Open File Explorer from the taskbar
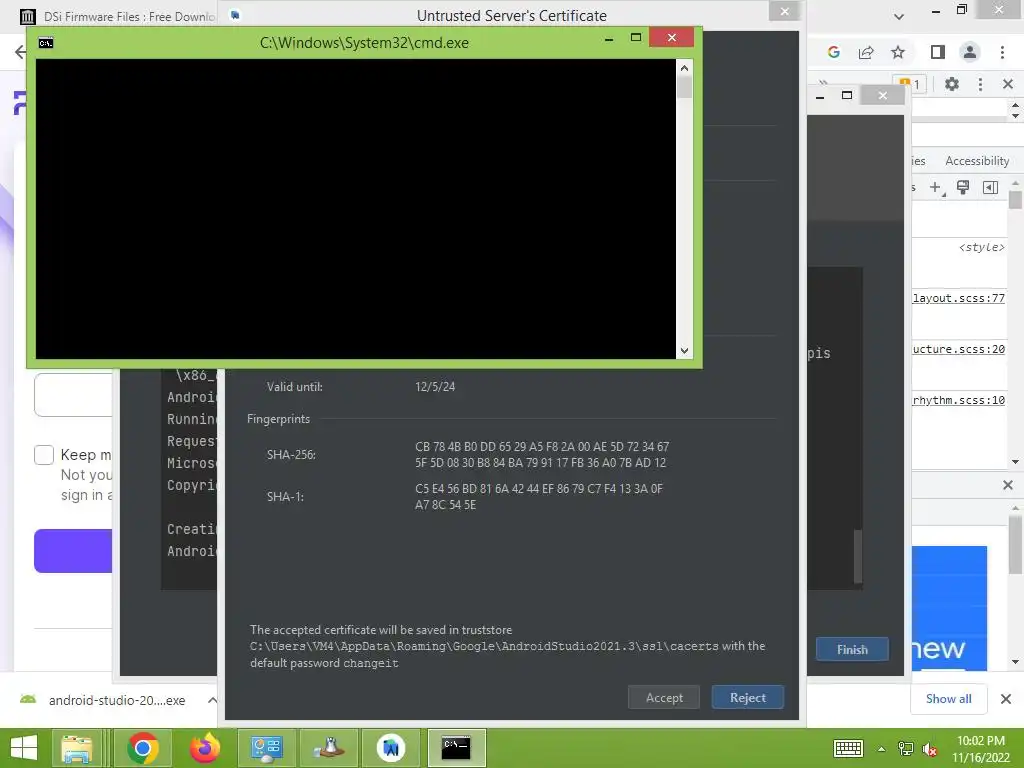The height and width of the screenshot is (768, 1024). [x=77, y=748]
